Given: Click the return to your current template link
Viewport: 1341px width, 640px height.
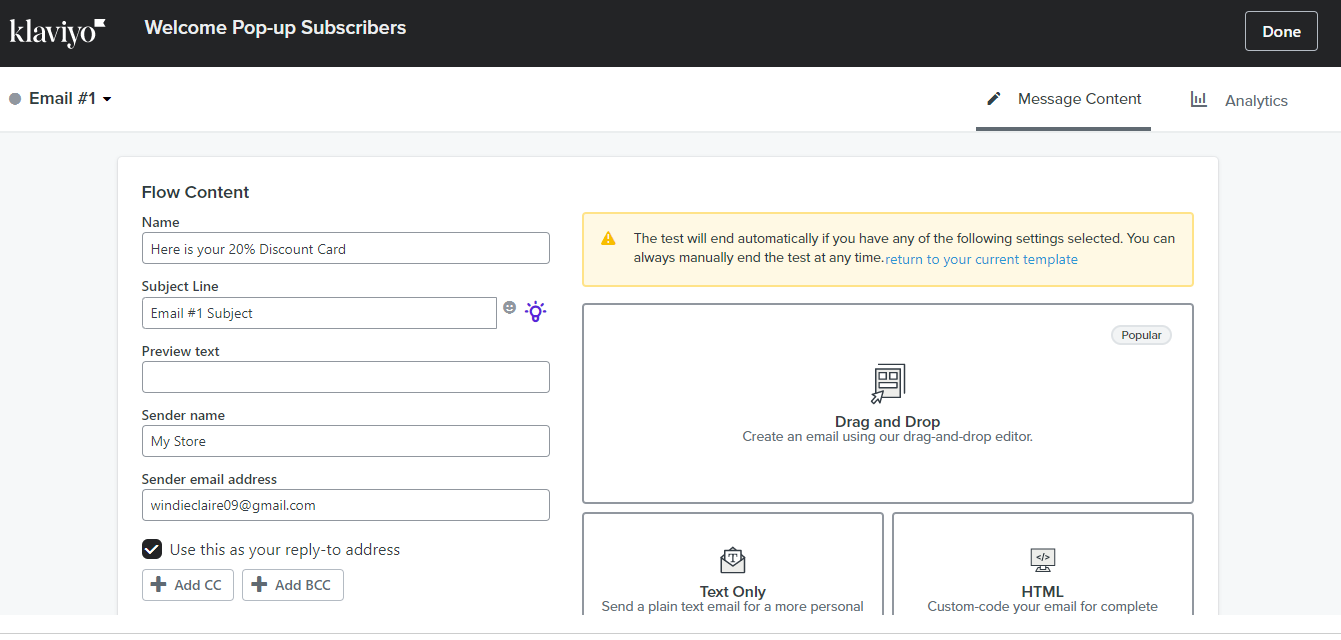Looking at the screenshot, I should coord(982,259).
